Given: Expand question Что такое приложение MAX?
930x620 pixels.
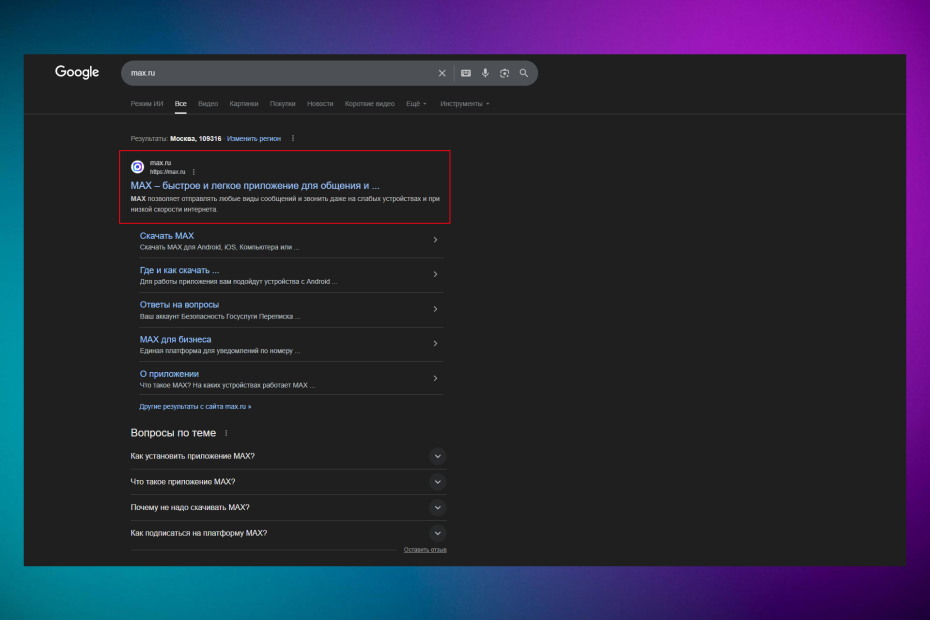Looking at the screenshot, I should pos(437,482).
